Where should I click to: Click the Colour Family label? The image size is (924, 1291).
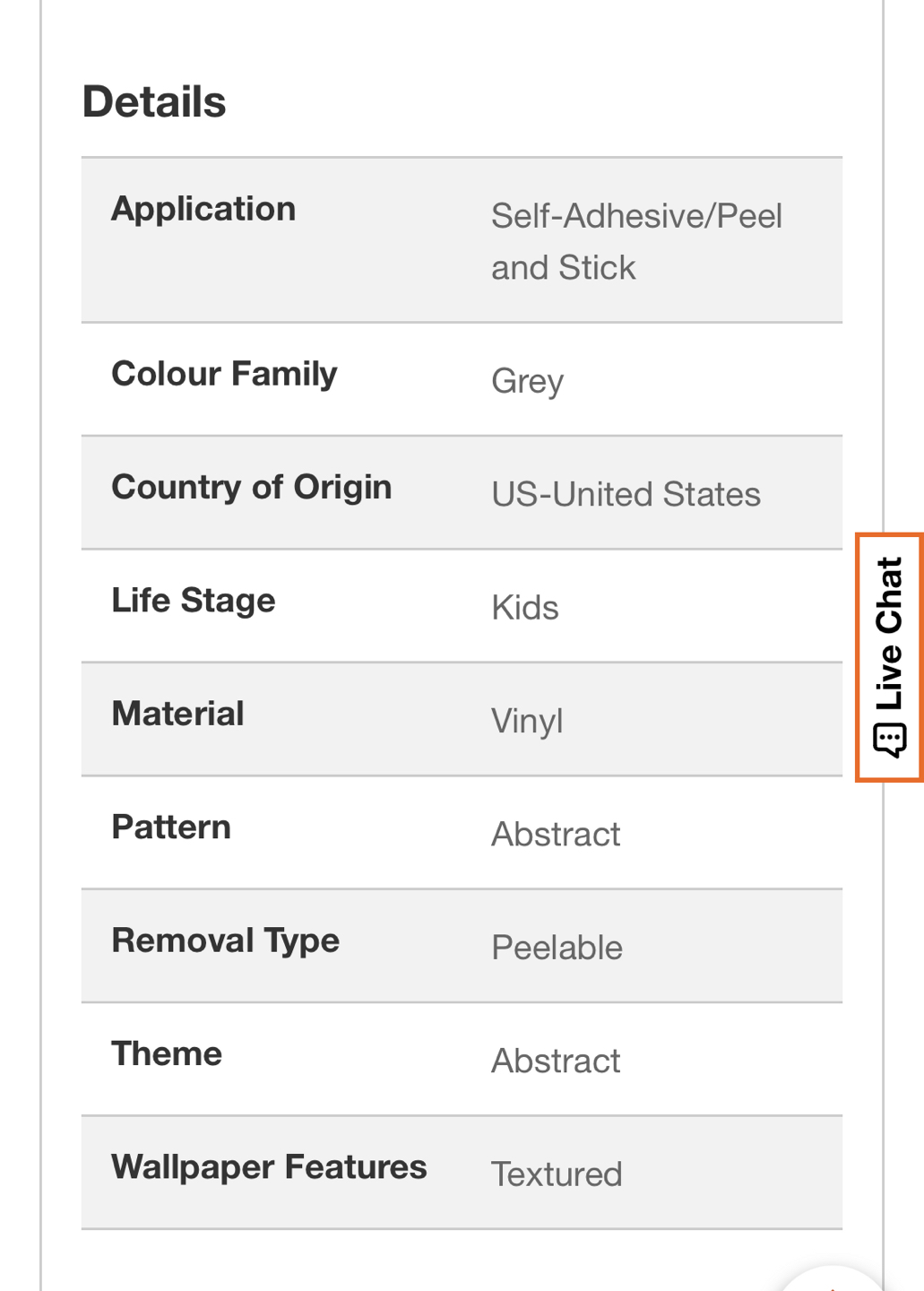pos(224,374)
